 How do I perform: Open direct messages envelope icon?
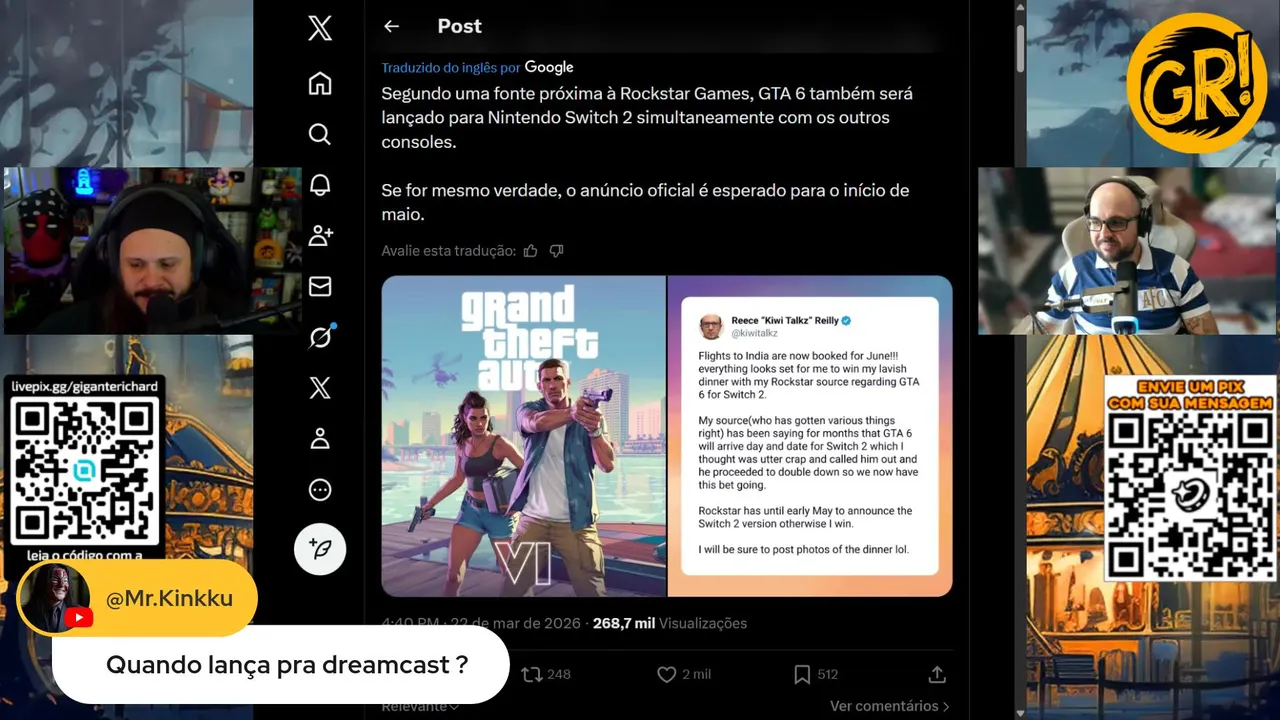tap(320, 287)
